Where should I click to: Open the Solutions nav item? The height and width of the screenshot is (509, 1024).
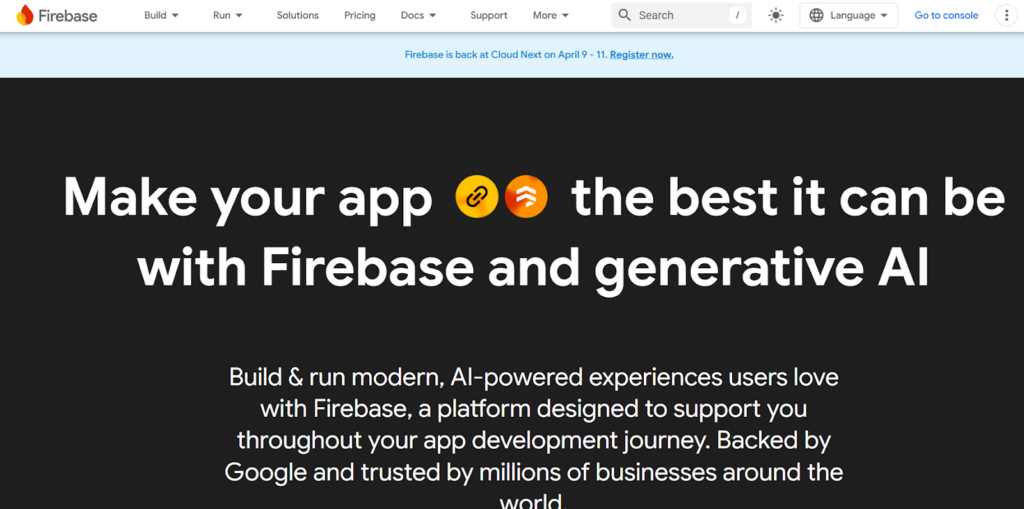coord(298,16)
